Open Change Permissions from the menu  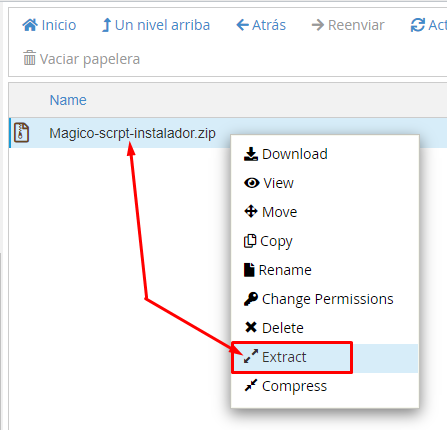tap(319, 299)
